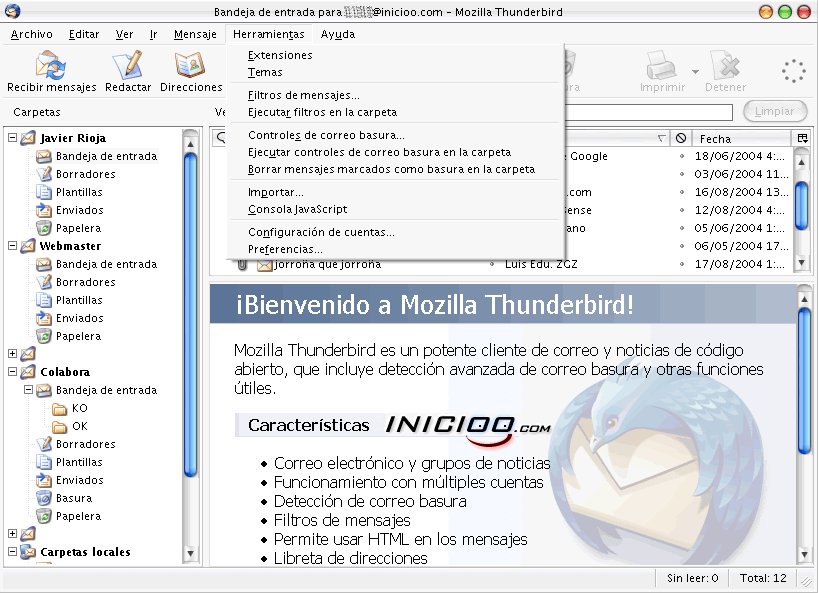818x593 pixels.
Task: Collapse the Webmaster account tree
Action: (x=13, y=246)
